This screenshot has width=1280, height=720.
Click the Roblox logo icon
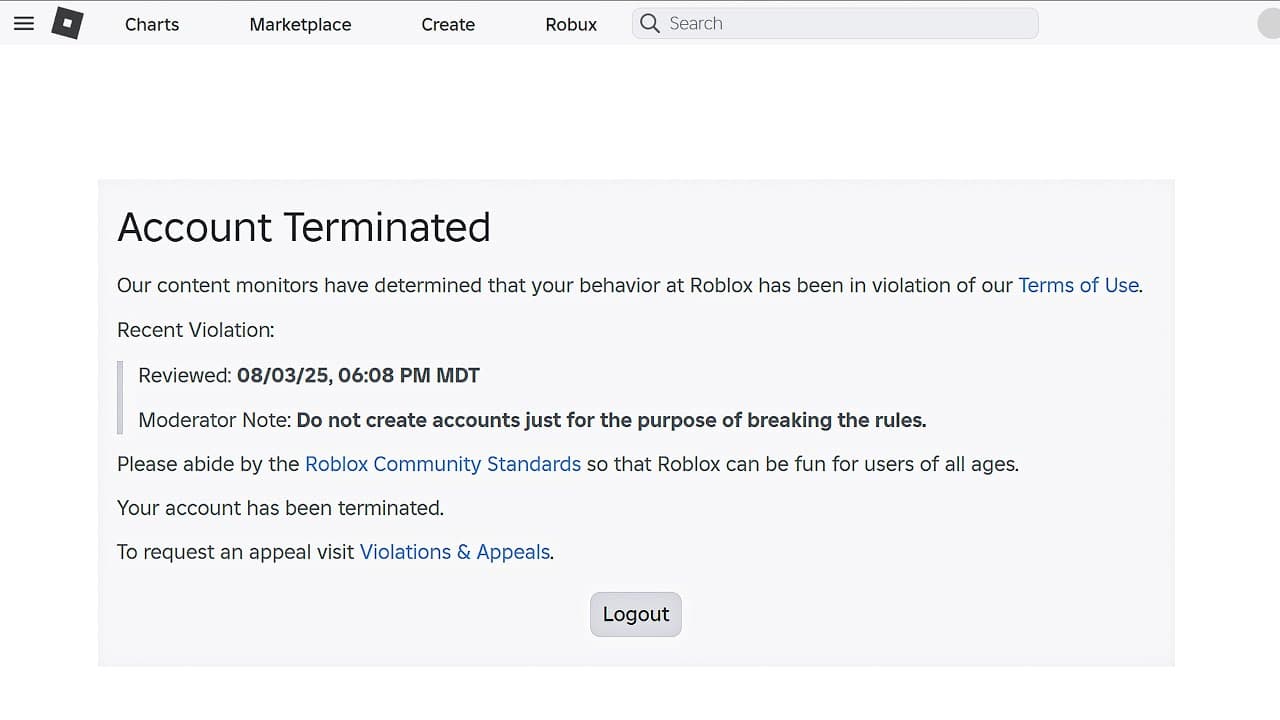[x=67, y=23]
